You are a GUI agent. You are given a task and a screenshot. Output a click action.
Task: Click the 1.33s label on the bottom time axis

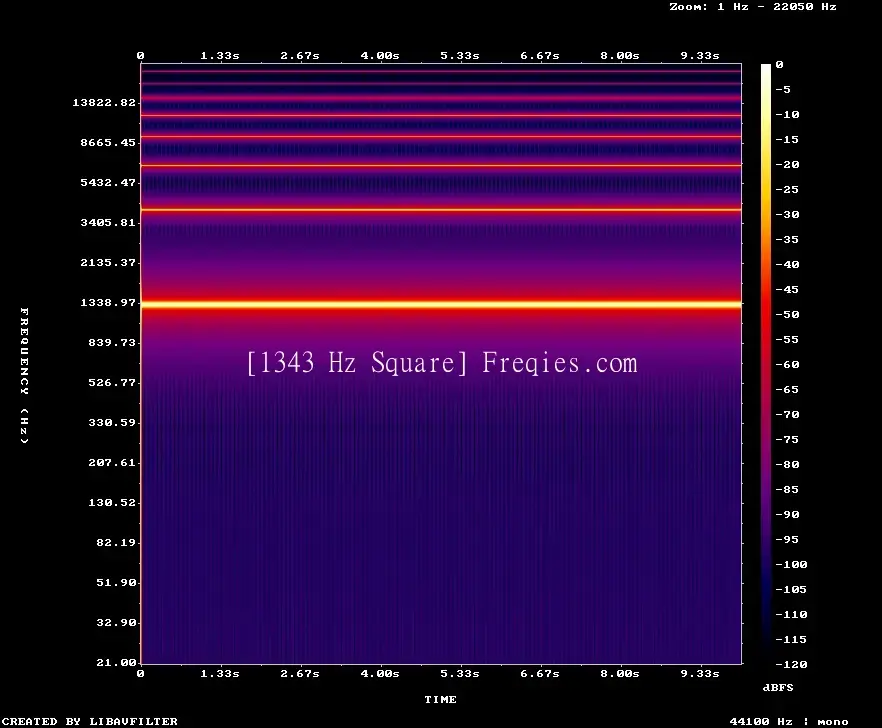coord(220,673)
